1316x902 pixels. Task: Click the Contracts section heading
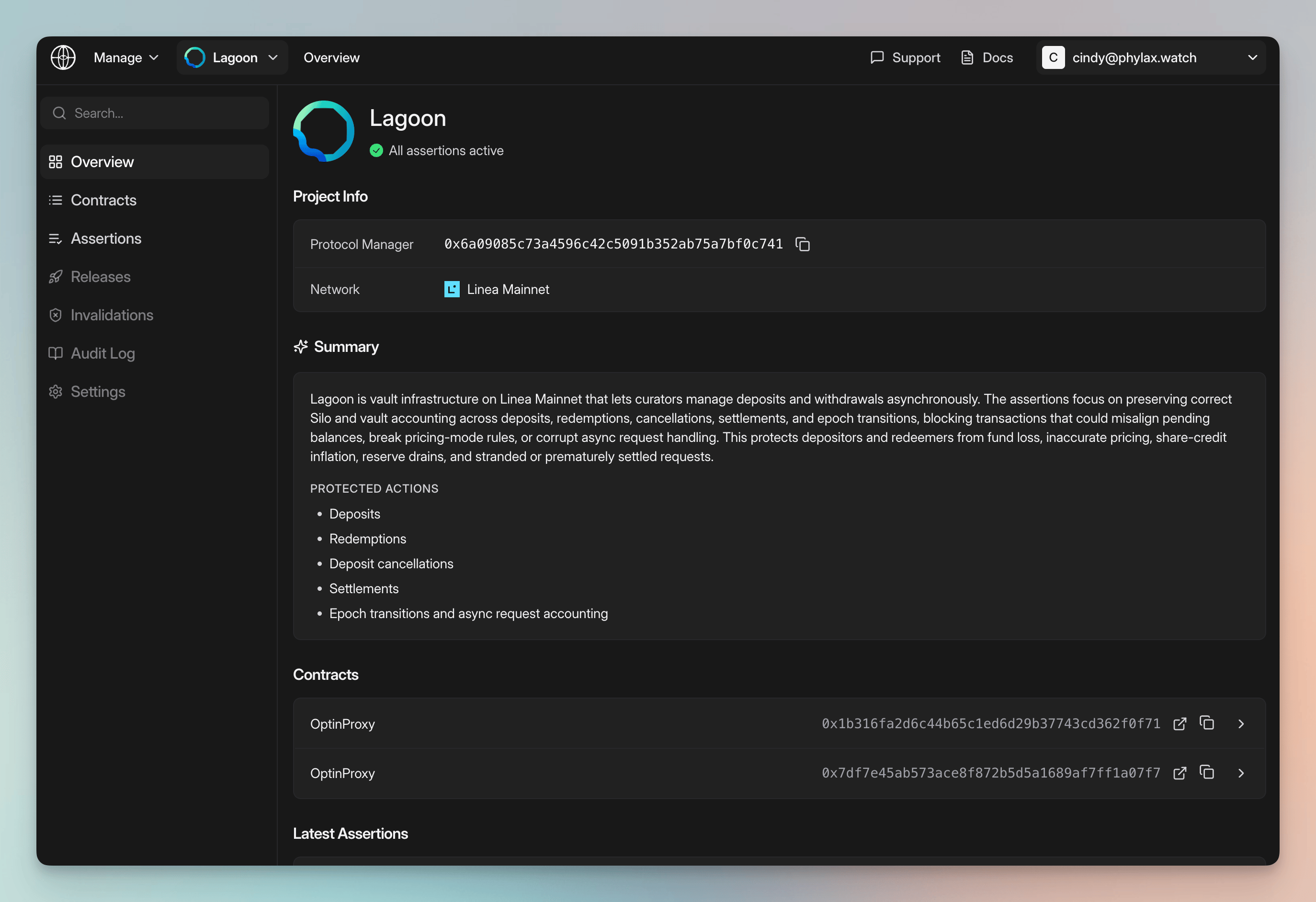point(326,675)
